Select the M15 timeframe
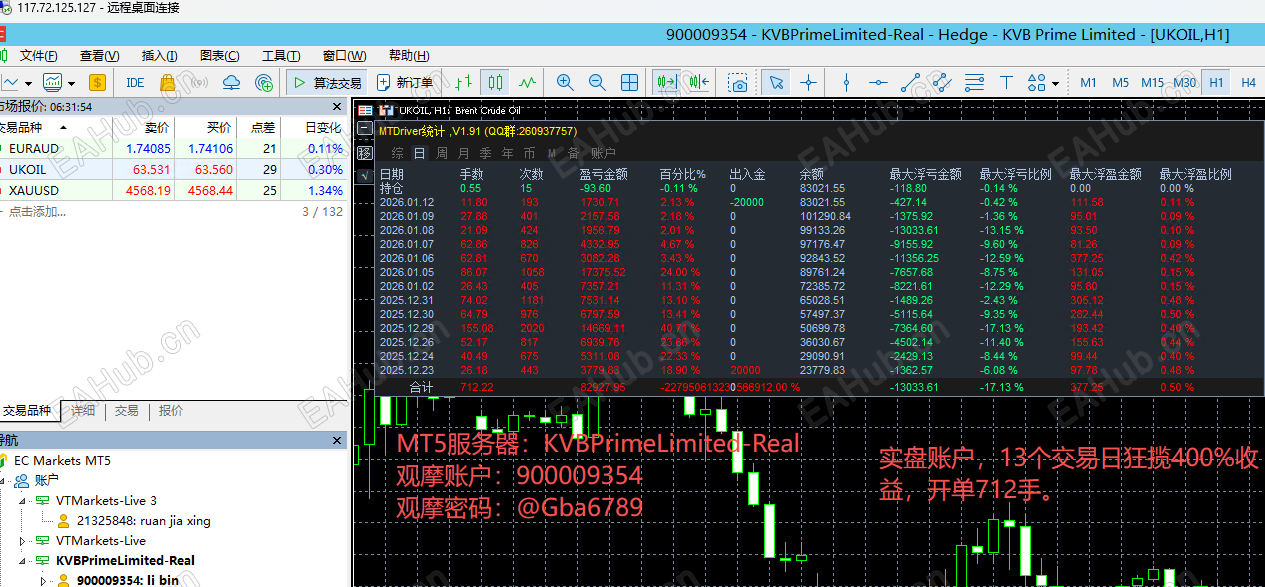 pos(1152,82)
